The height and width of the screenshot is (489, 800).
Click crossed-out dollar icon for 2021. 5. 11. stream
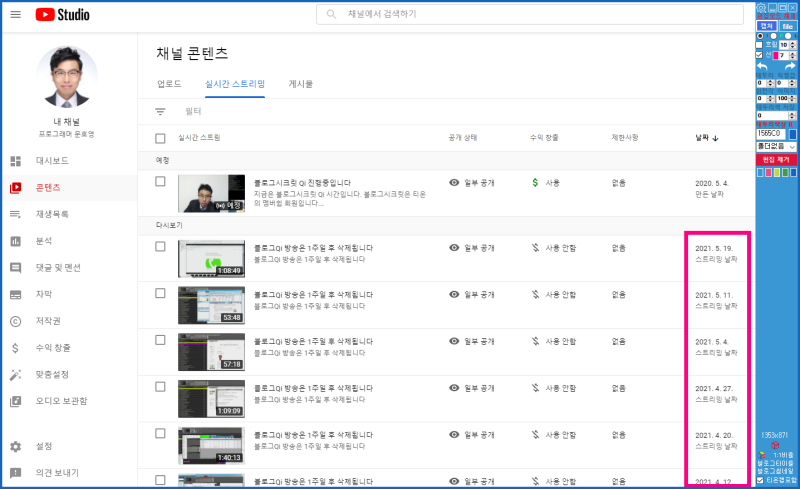tap(535, 295)
